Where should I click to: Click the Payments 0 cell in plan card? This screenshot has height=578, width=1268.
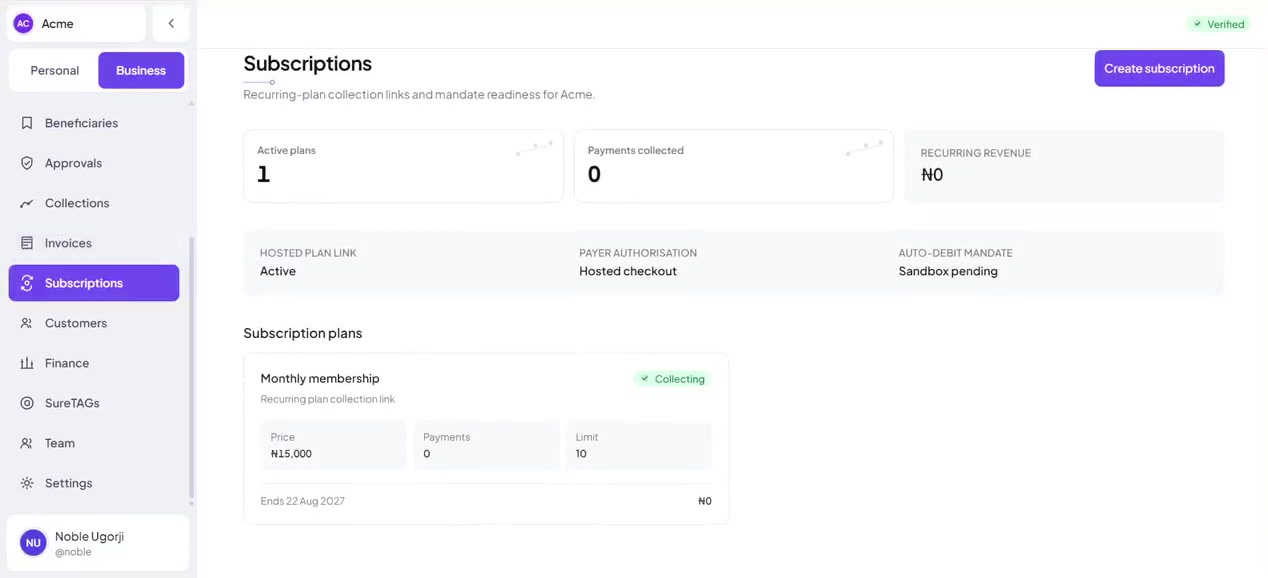486,445
